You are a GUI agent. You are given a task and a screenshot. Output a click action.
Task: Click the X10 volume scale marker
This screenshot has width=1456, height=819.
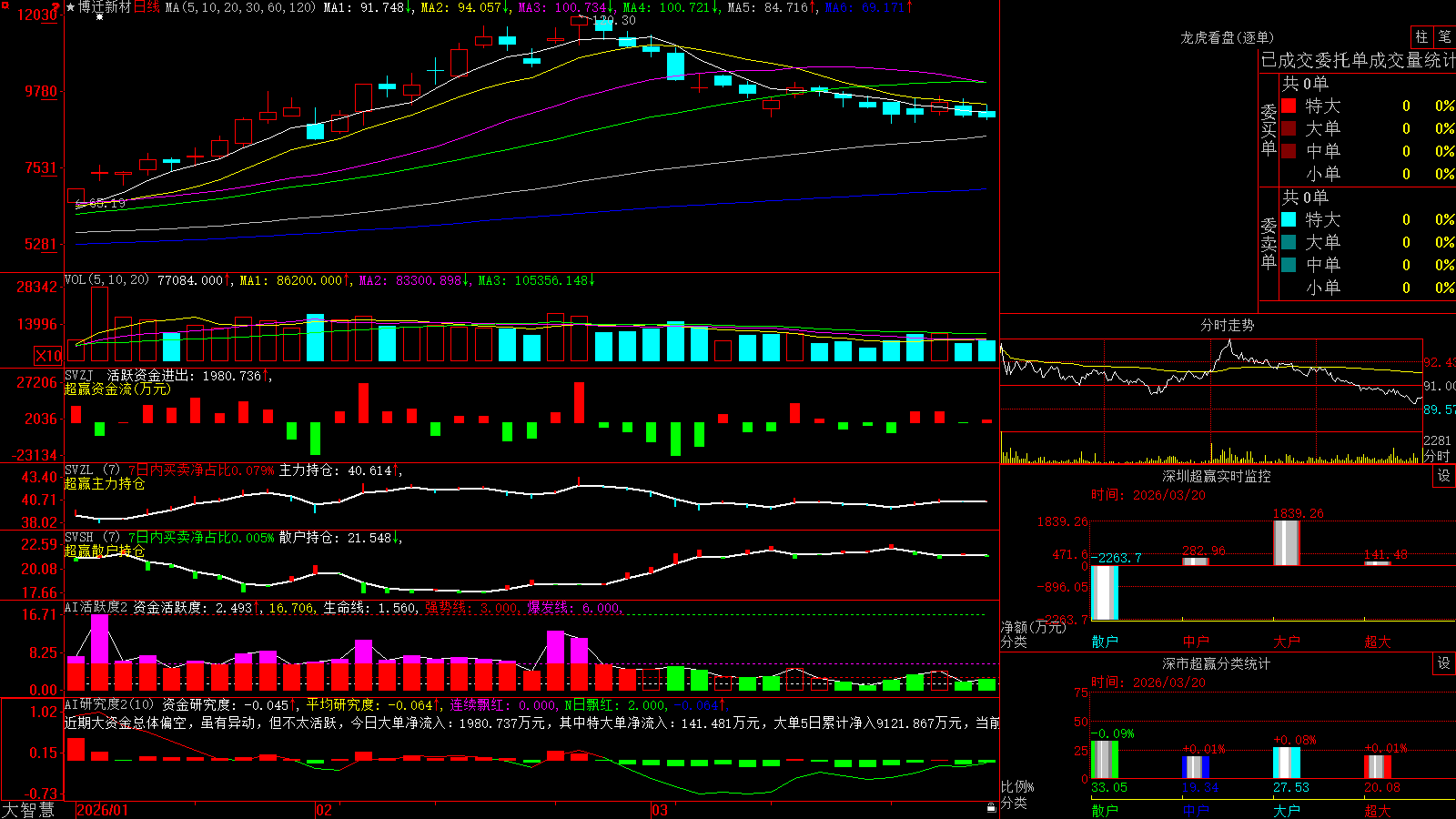click(48, 356)
